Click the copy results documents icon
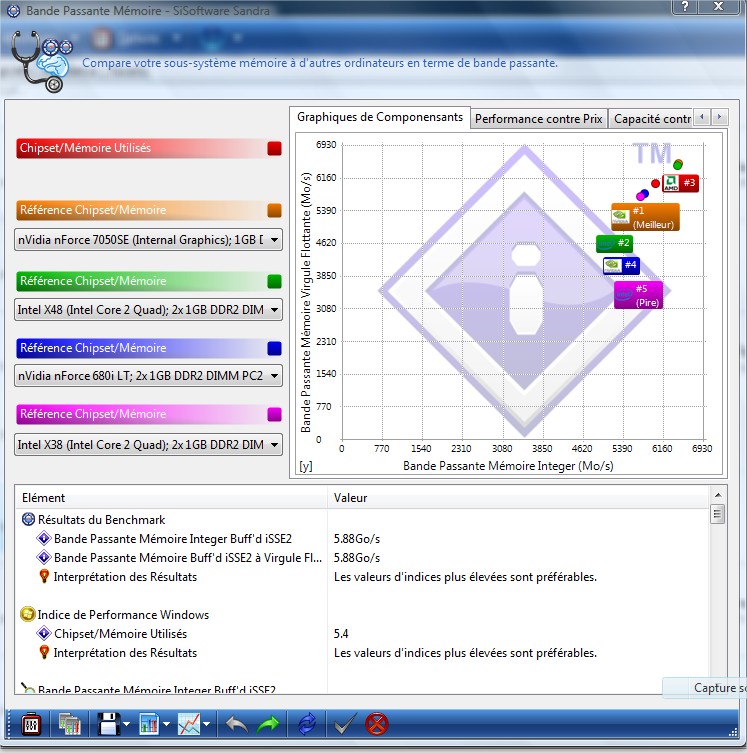The image size is (747, 753). click(70, 724)
